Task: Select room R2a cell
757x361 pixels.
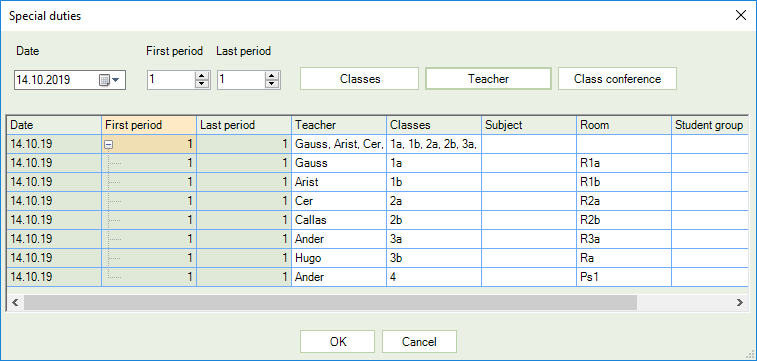Action: (624, 201)
